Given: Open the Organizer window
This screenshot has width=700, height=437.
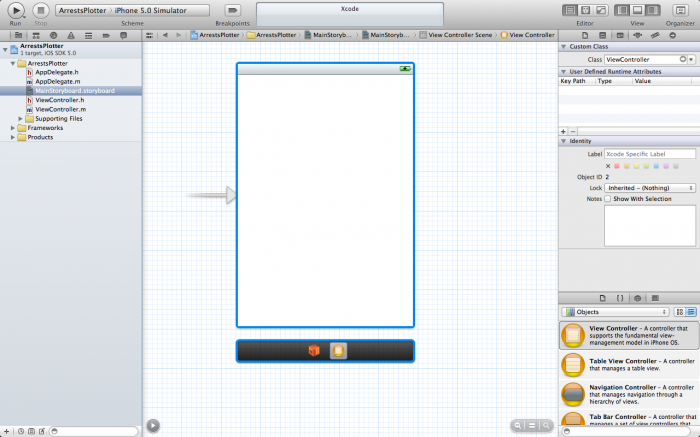Looking at the screenshot, I should point(680,10).
